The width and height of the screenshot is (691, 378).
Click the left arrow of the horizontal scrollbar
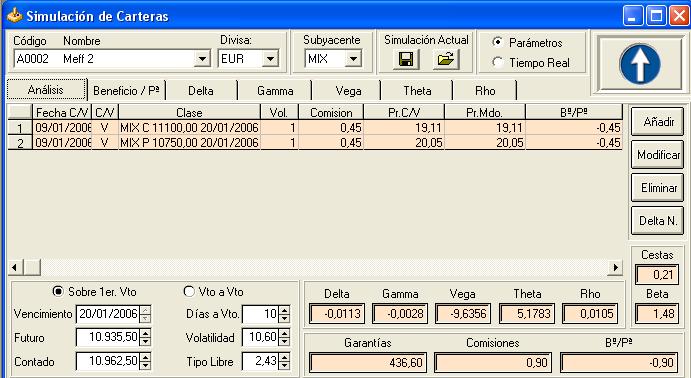pos(15,267)
